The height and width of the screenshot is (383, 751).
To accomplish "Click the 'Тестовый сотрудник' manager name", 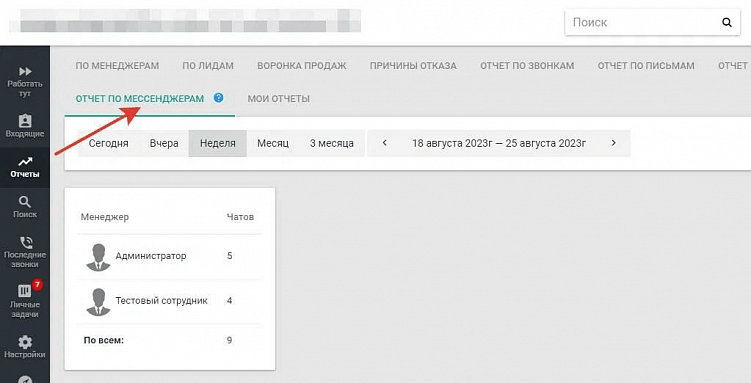I will 161,301.
